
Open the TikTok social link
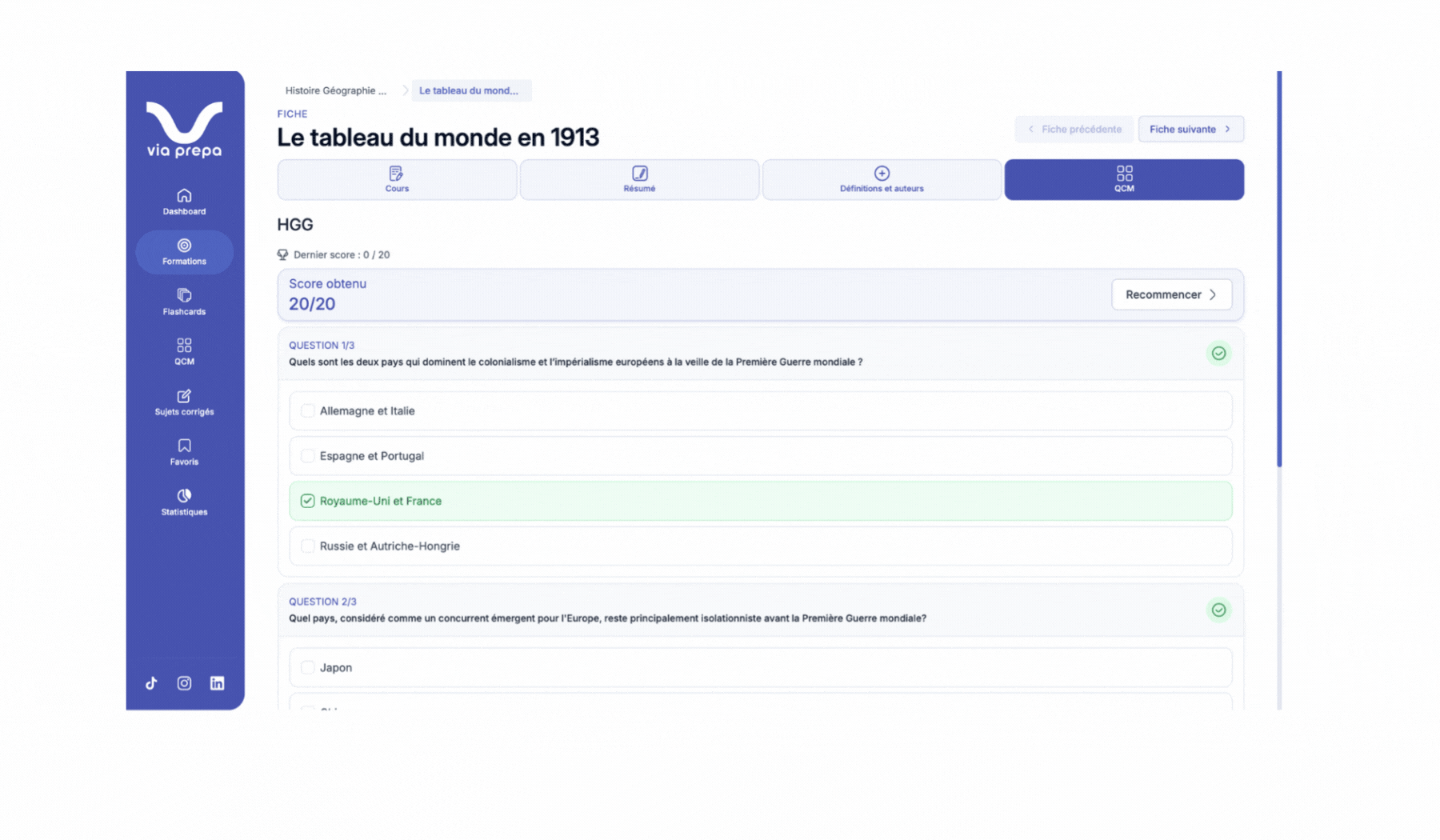(x=151, y=683)
